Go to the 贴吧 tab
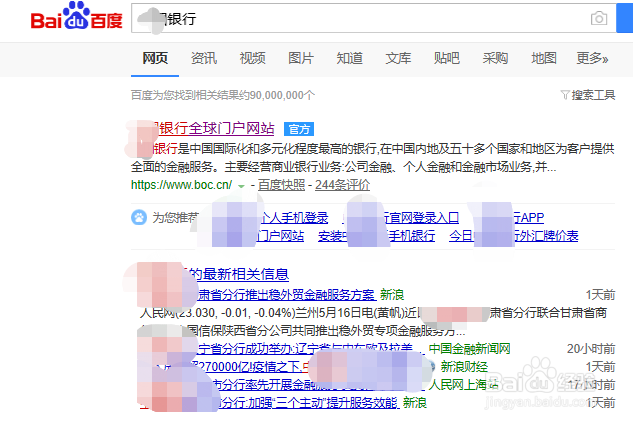 (446, 58)
